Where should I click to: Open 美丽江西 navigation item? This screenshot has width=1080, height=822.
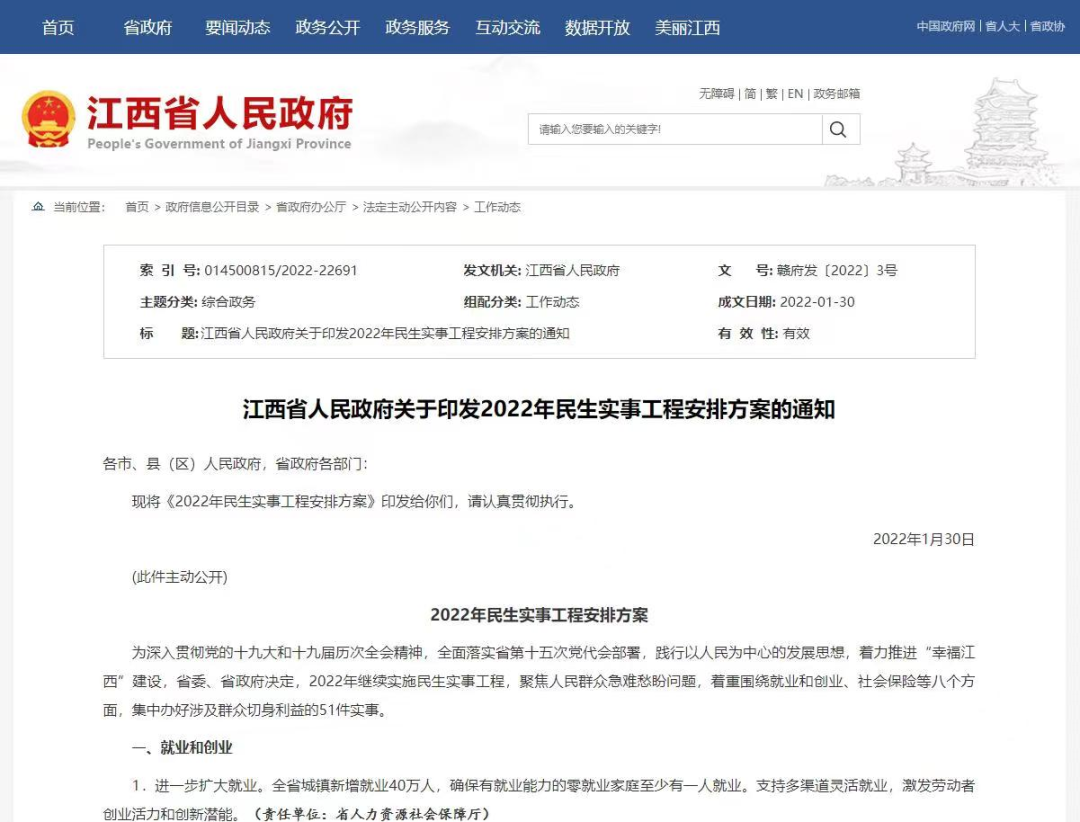point(687,27)
